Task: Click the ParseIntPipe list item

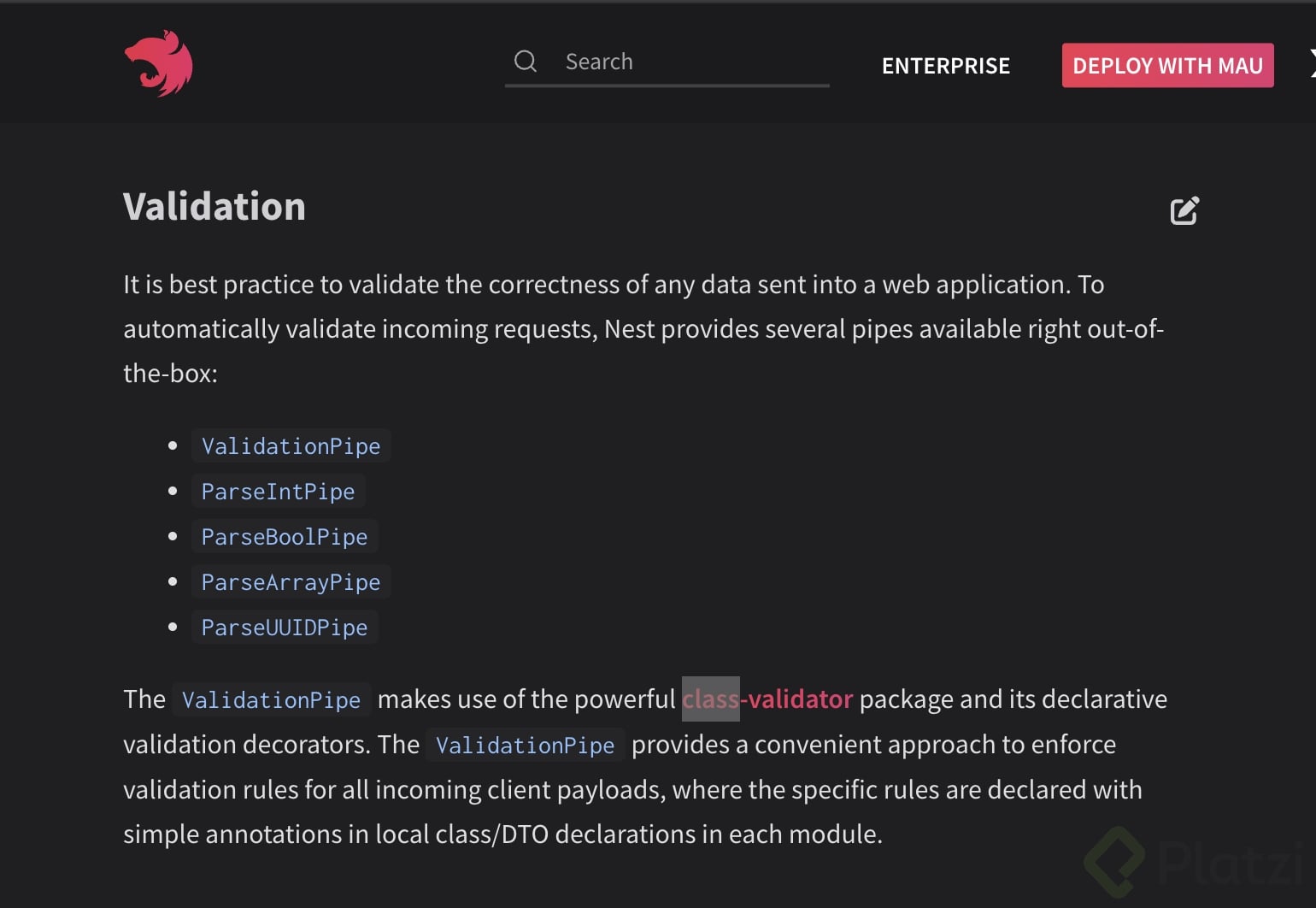Action: point(279,492)
